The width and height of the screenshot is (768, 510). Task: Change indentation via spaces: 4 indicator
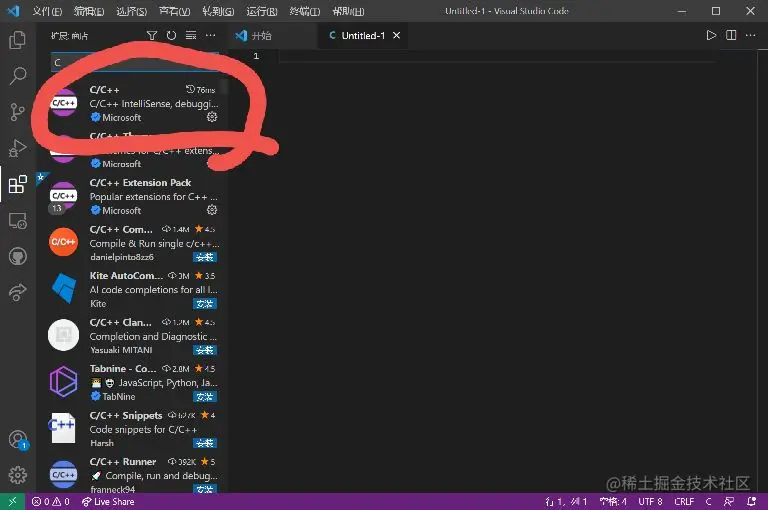coord(613,502)
